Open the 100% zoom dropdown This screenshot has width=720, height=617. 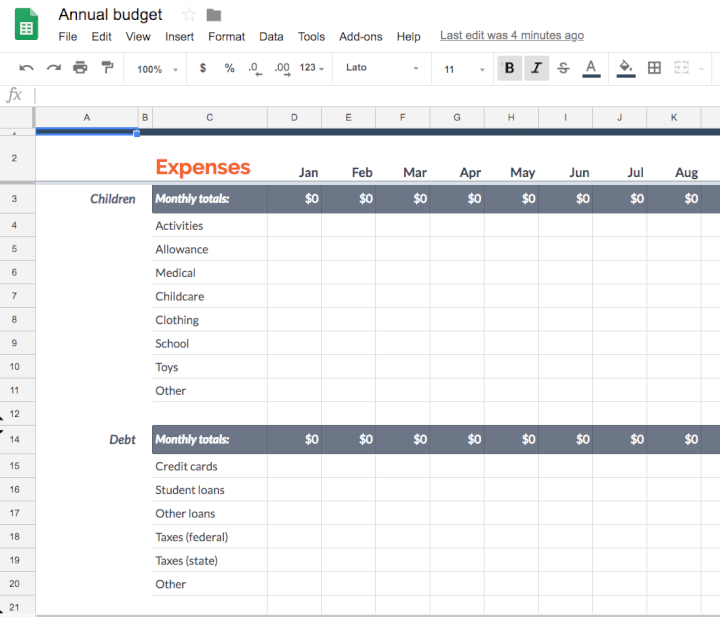coord(157,69)
